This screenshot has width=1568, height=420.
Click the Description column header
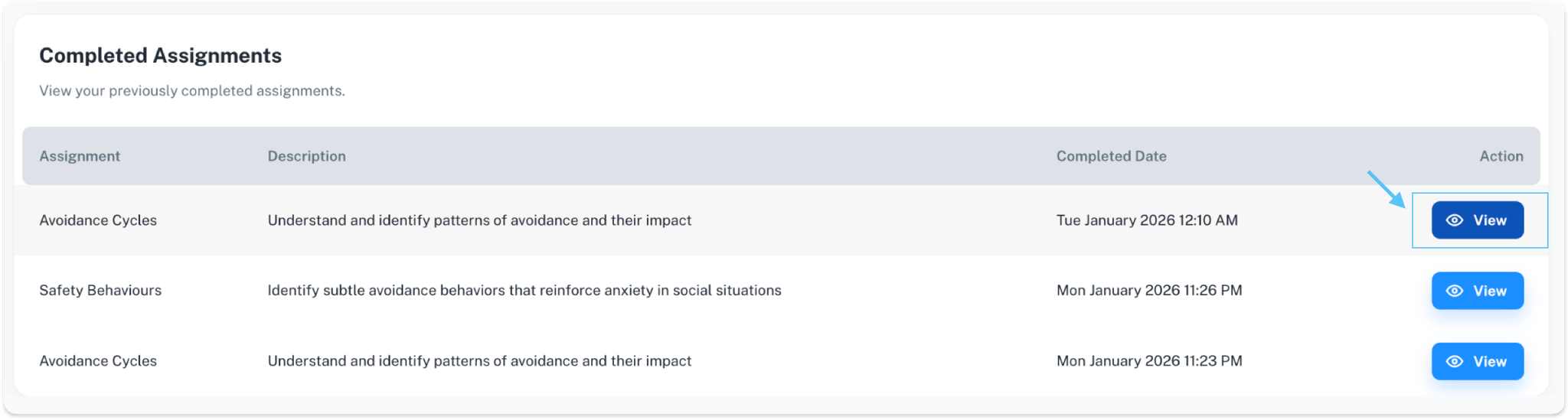click(x=306, y=156)
